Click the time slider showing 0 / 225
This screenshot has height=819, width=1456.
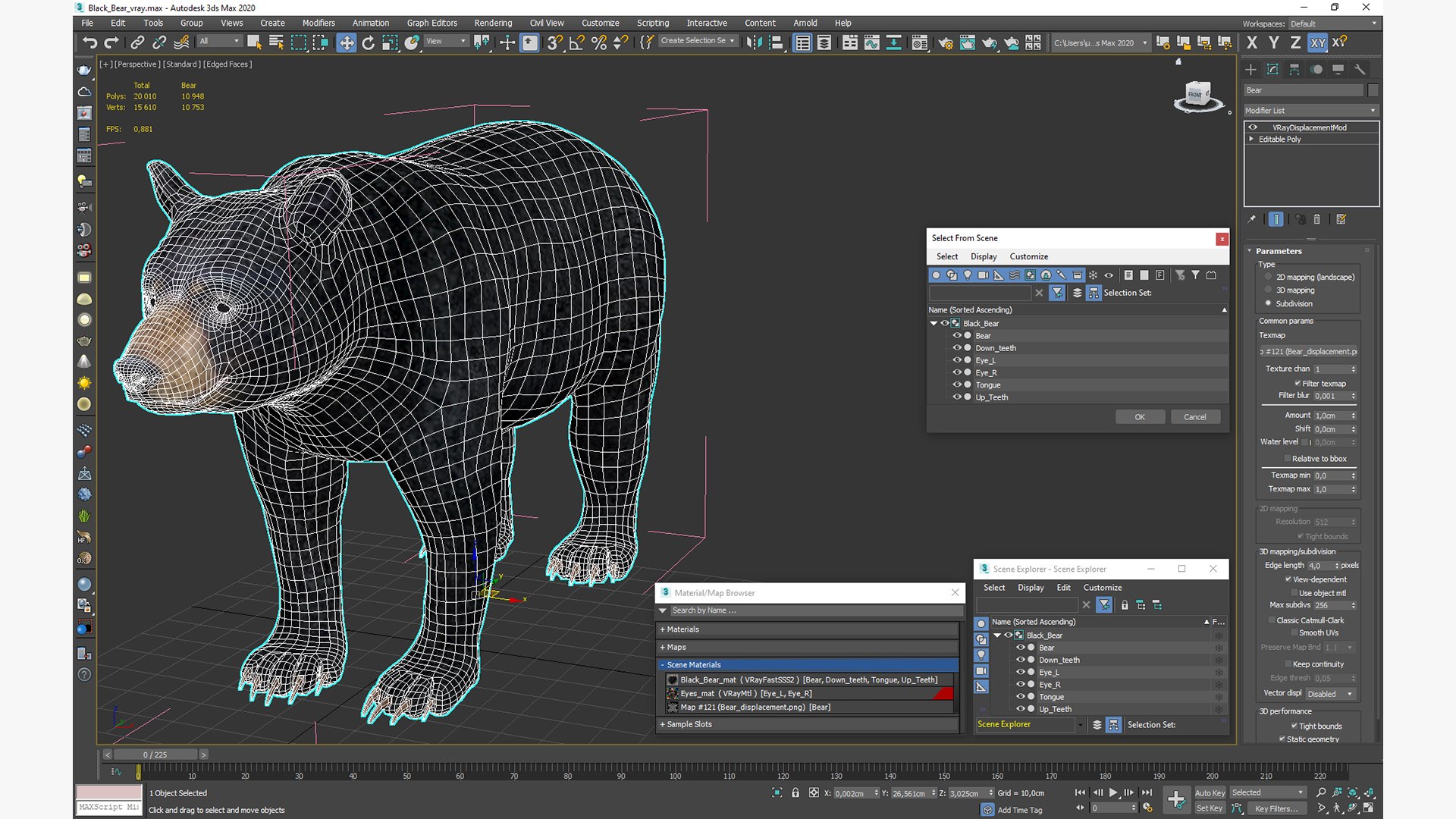[155, 755]
